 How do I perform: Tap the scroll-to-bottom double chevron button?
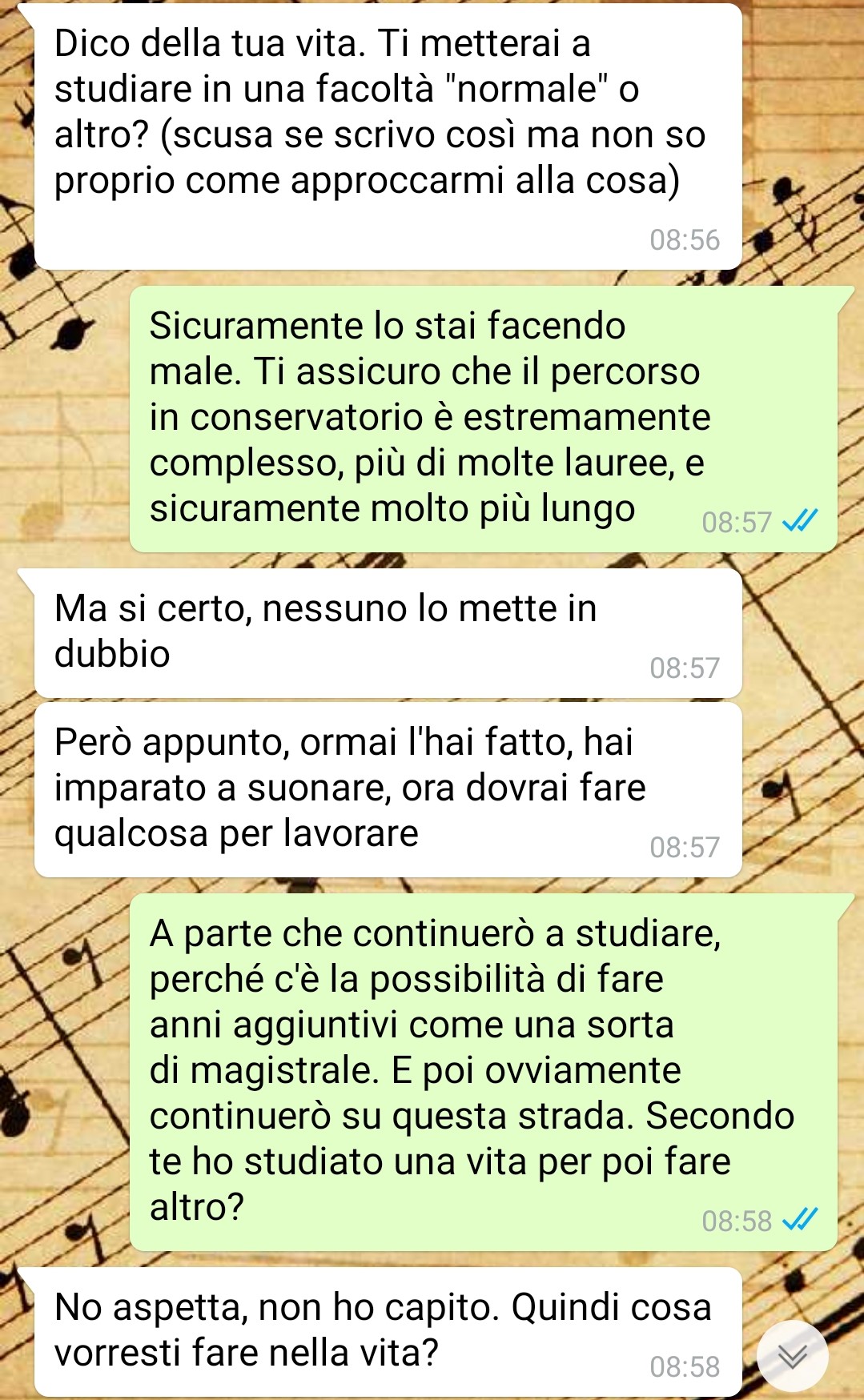pos(792,1356)
